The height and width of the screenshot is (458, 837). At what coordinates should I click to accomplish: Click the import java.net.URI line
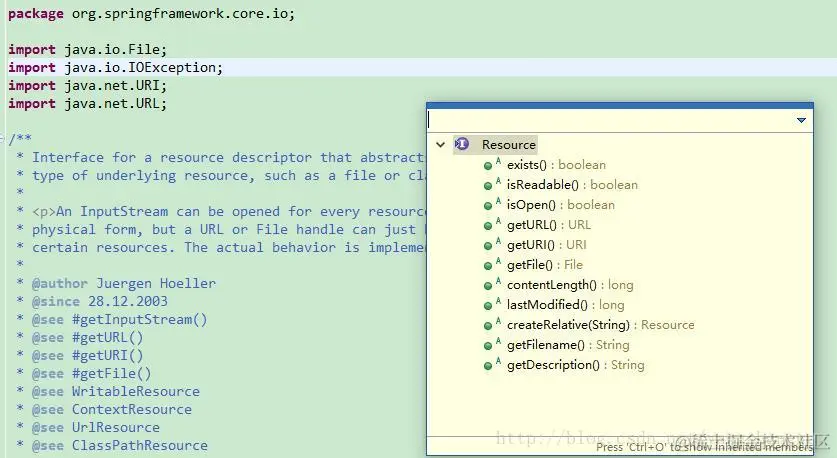[88, 86]
